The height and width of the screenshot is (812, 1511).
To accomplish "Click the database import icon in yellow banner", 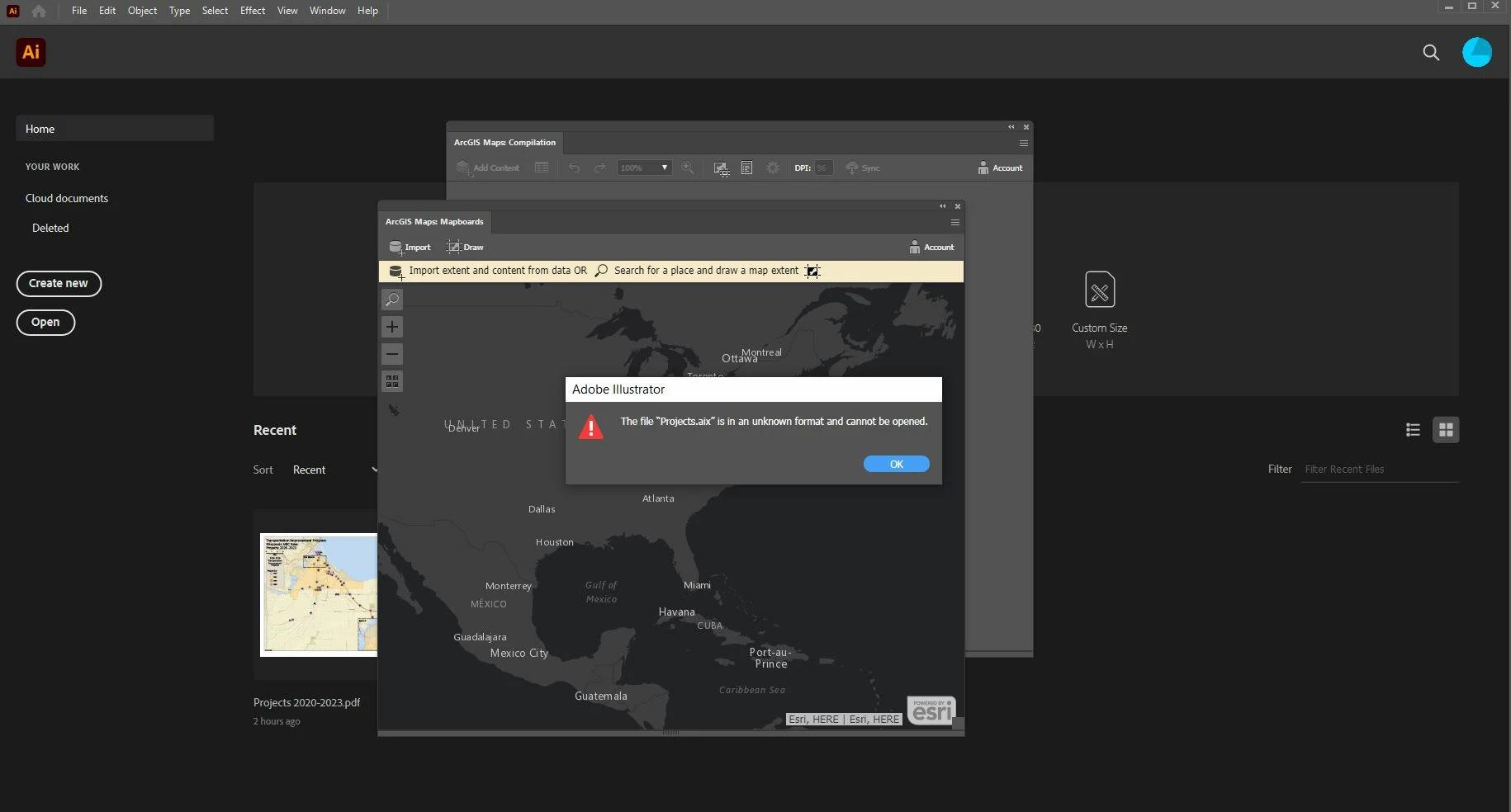I will [x=396, y=271].
